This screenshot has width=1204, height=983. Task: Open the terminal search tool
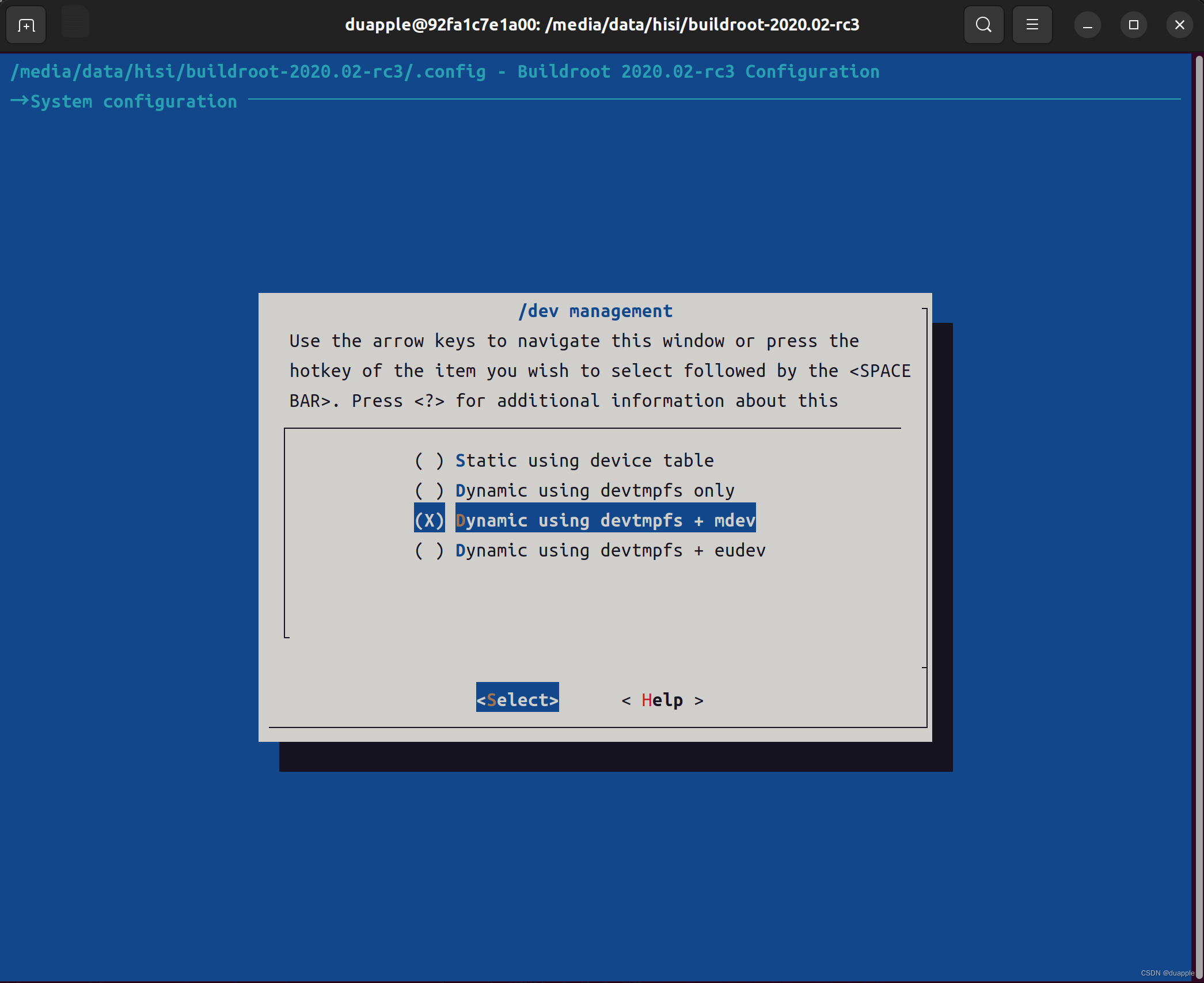(983, 24)
